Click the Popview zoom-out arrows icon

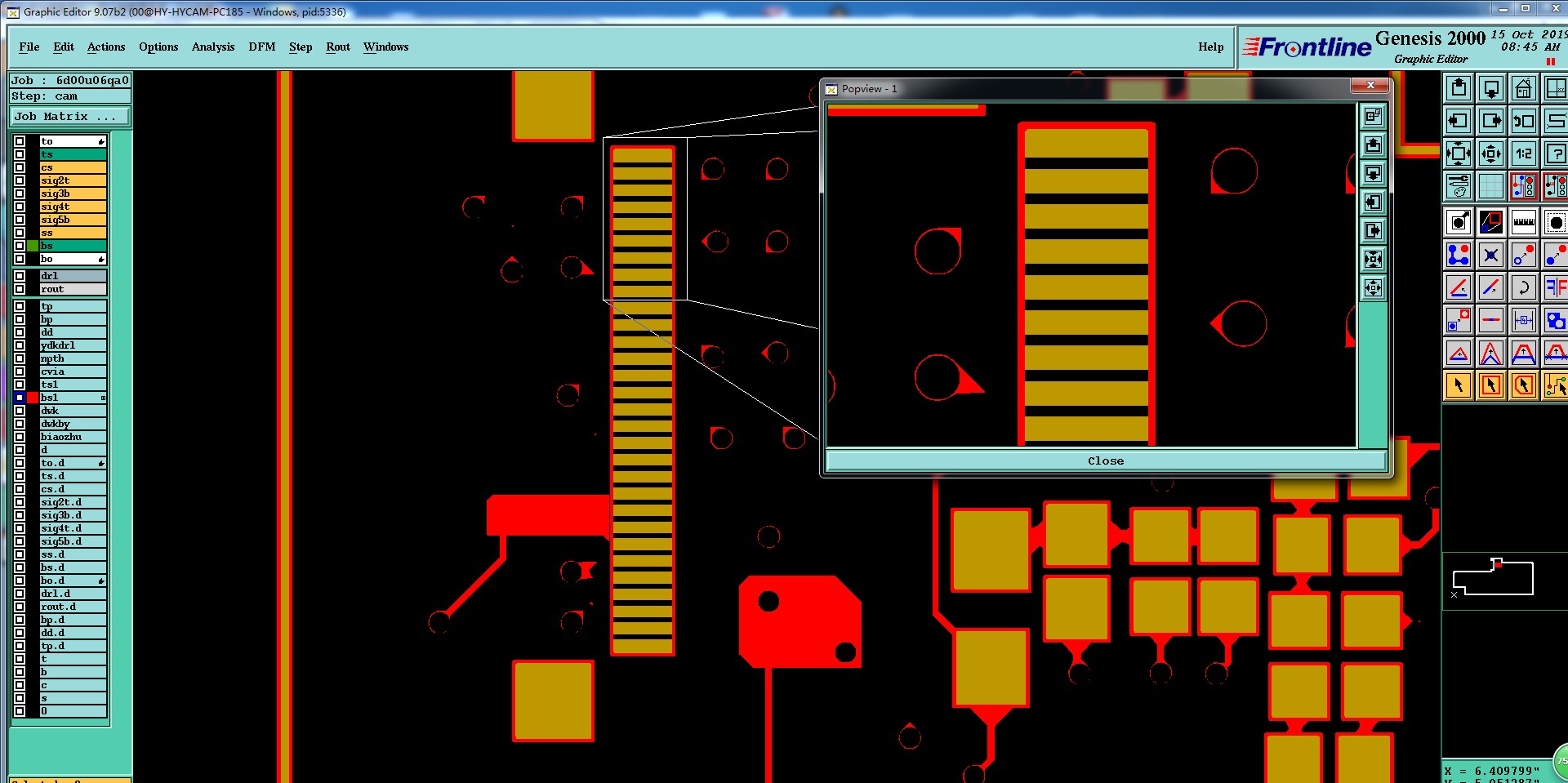(1374, 288)
